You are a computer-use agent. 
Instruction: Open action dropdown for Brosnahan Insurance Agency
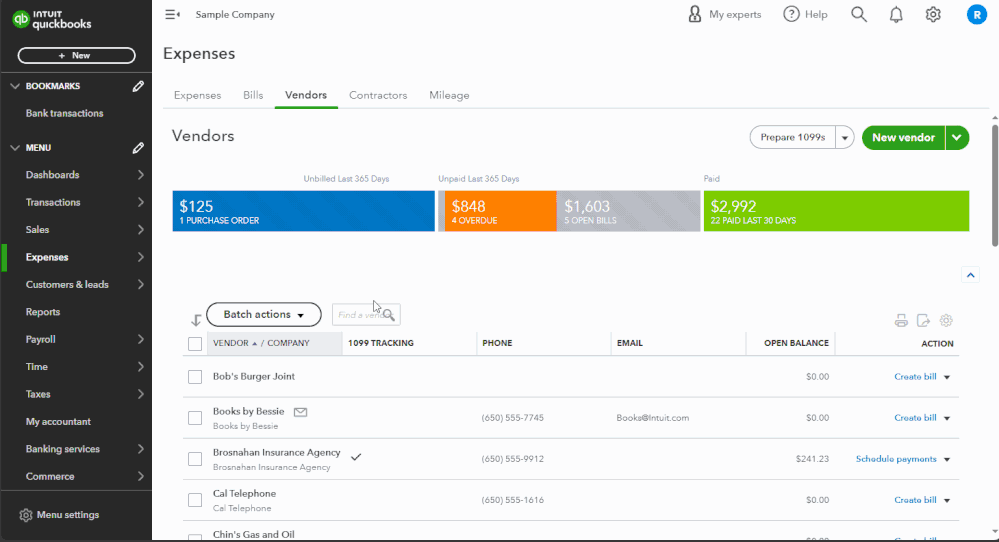[x=947, y=459]
